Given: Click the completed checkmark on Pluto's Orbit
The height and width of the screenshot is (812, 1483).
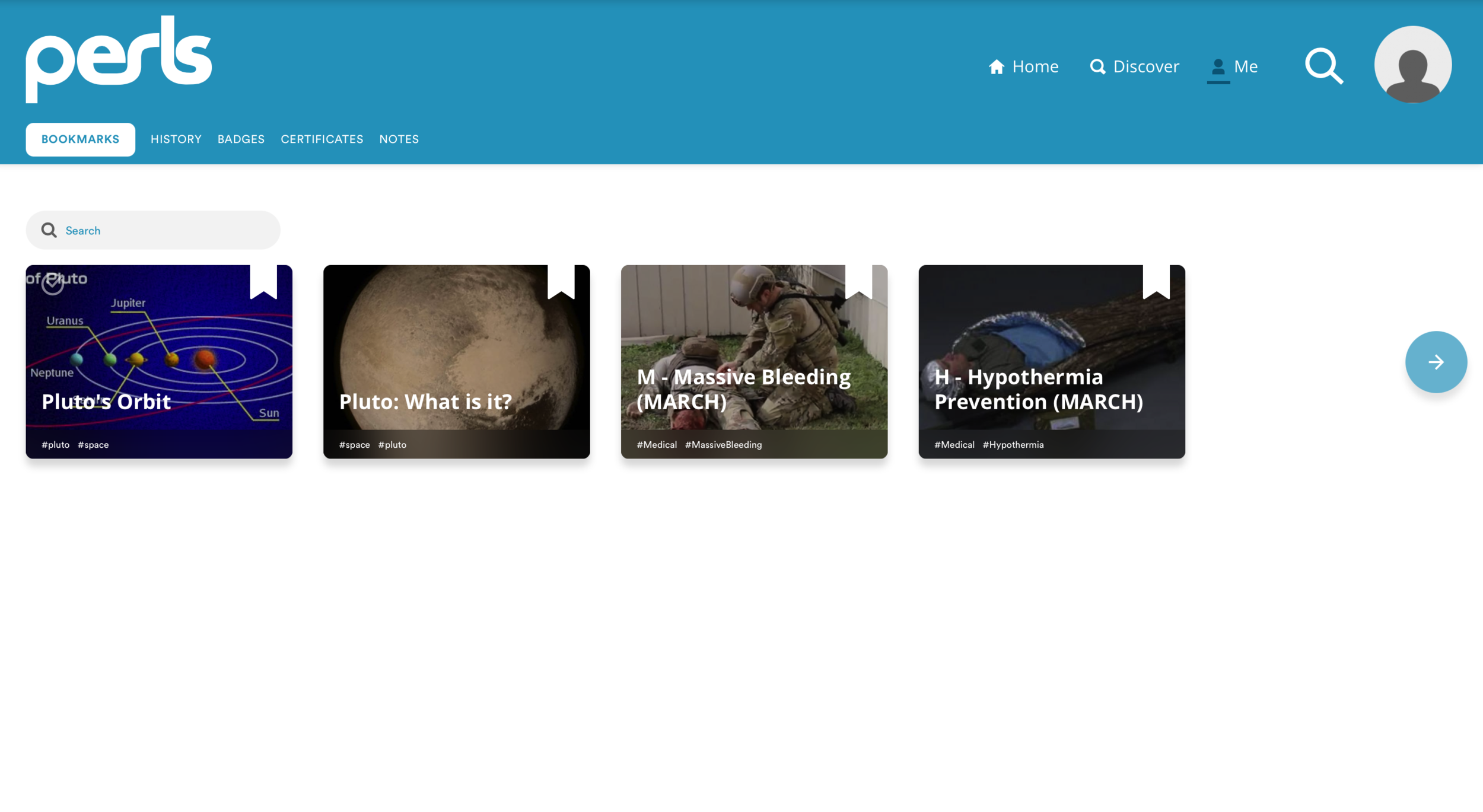Looking at the screenshot, I should point(53,284).
